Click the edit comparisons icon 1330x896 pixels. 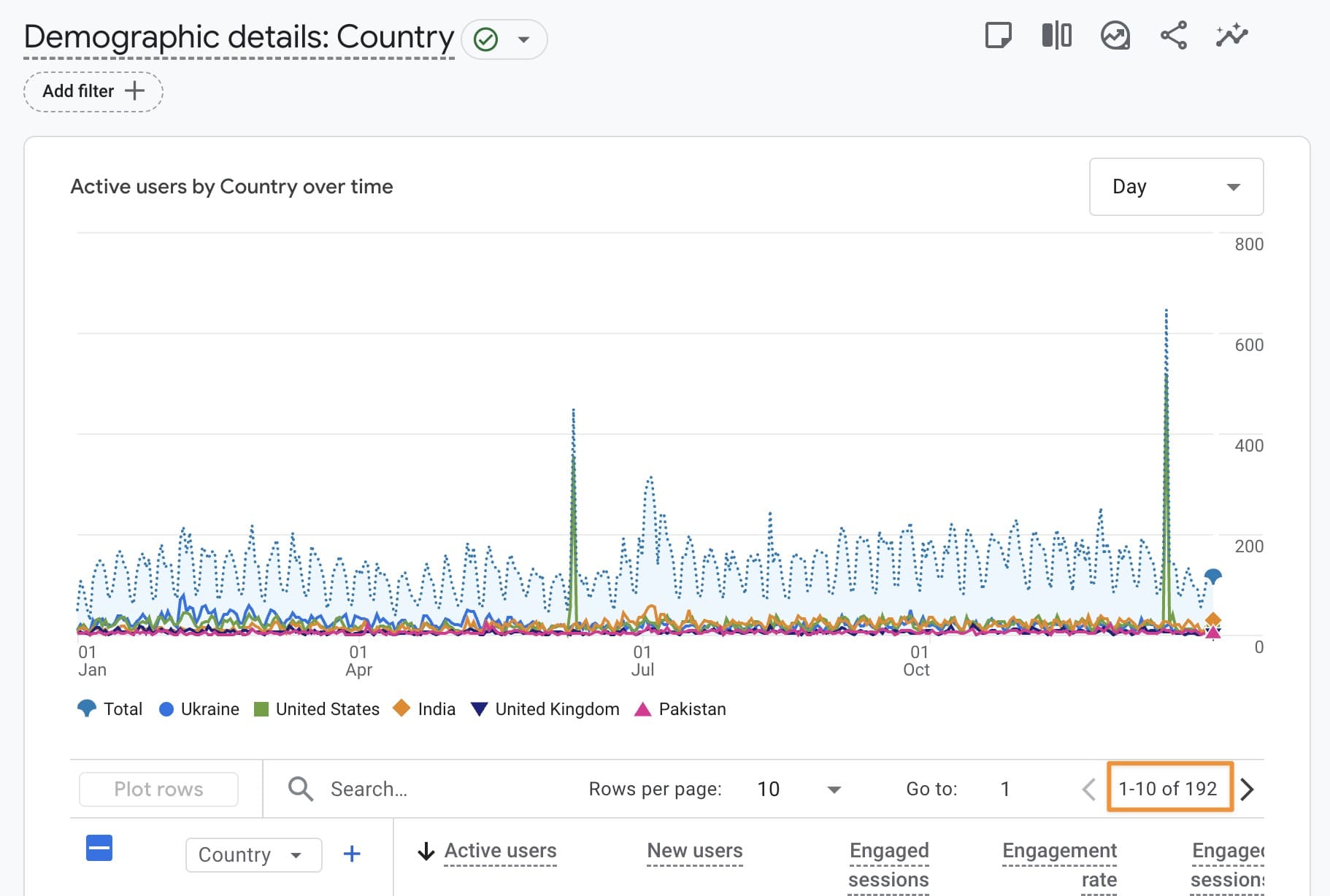[x=1056, y=35]
